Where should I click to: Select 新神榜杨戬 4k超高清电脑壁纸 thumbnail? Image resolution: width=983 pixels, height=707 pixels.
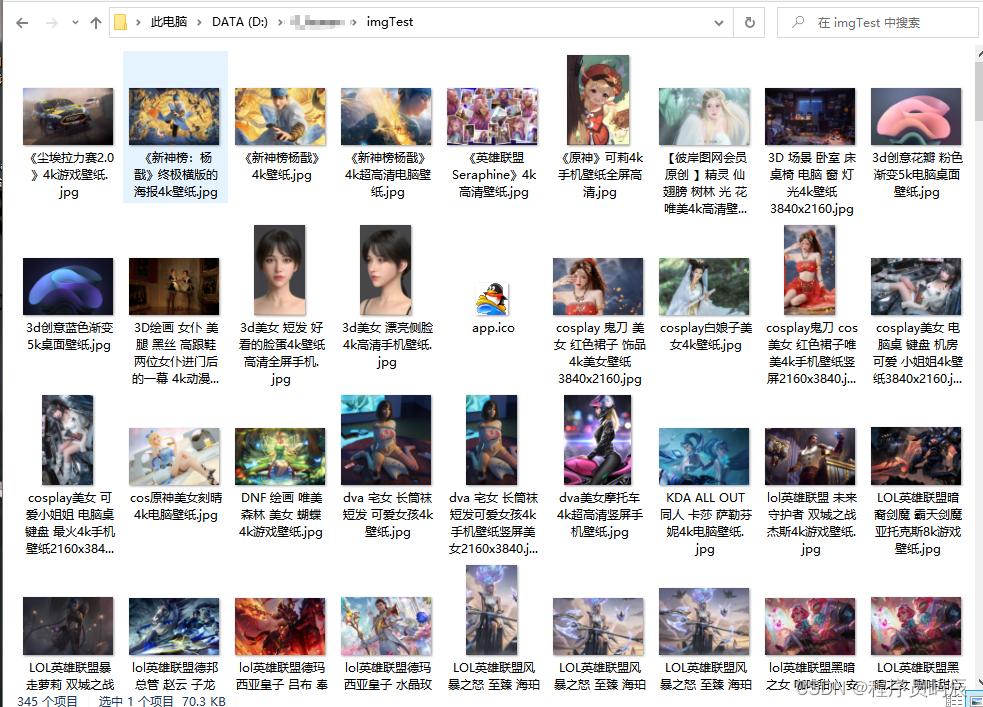click(386, 117)
